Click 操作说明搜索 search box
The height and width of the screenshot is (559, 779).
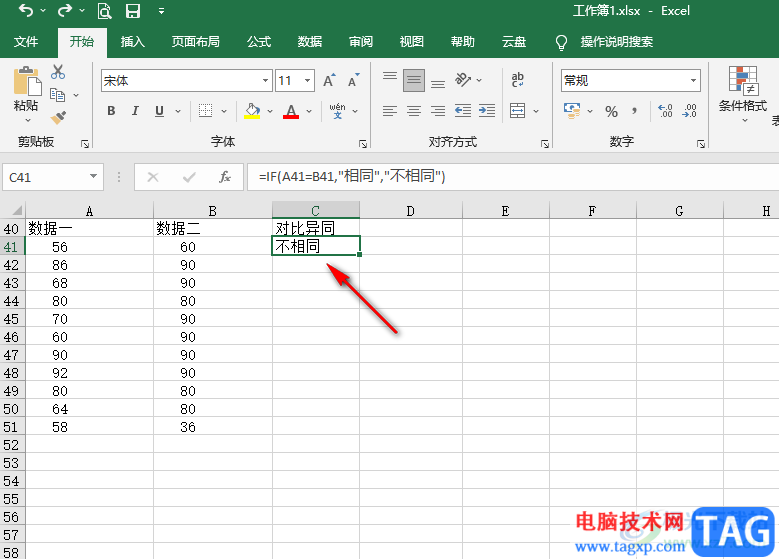(x=617, y=42)
